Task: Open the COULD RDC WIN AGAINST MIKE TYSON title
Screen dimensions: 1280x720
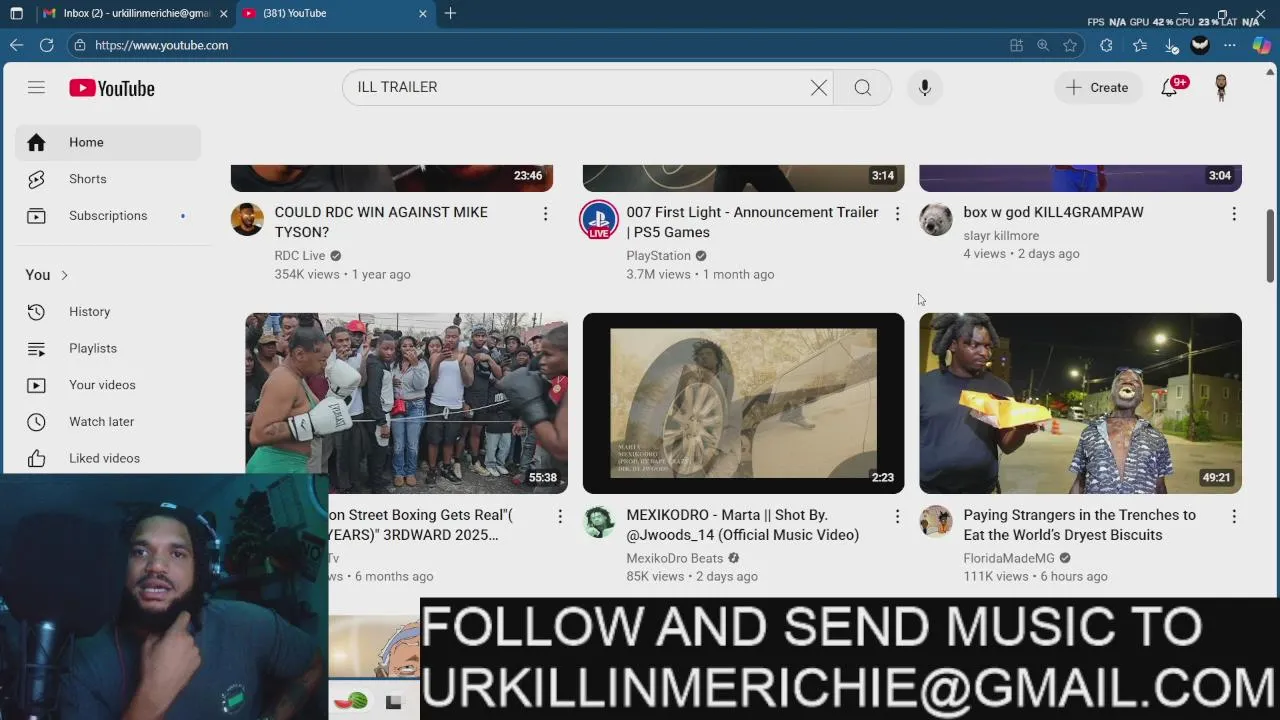Action: click(x=381, y=222)
